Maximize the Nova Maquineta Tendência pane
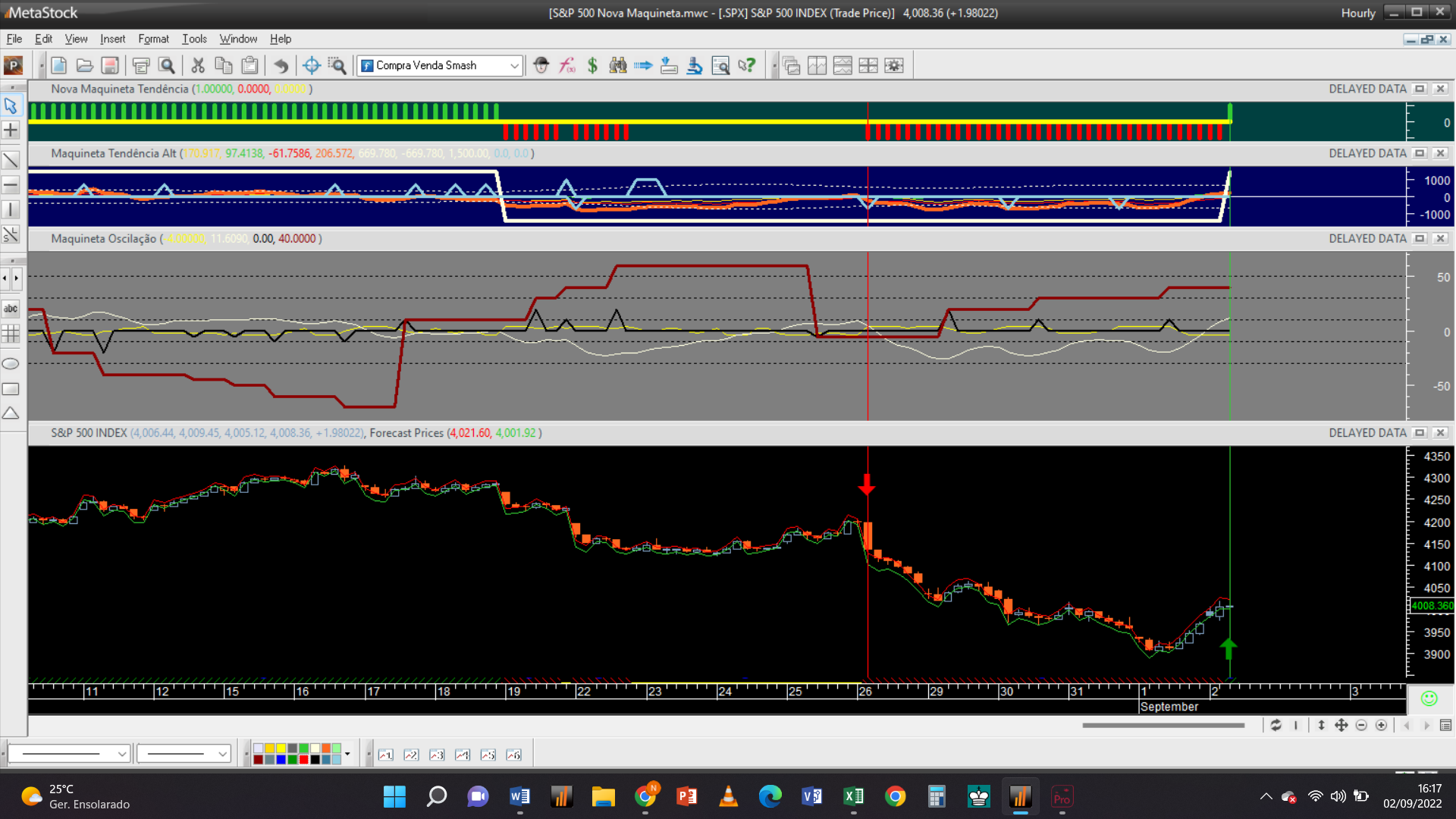1456x819 pixels. (1420, 89)
